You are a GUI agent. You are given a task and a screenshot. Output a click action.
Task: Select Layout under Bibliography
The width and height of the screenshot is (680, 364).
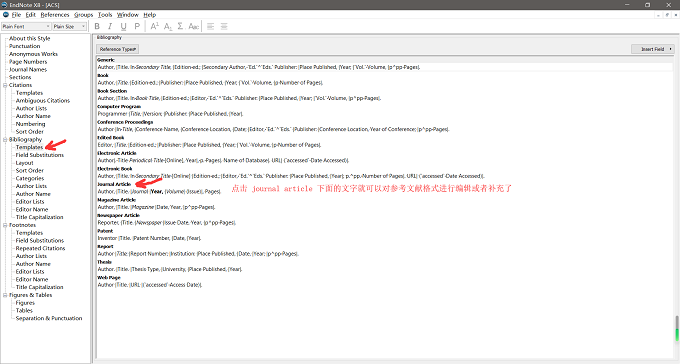point(25,163)
